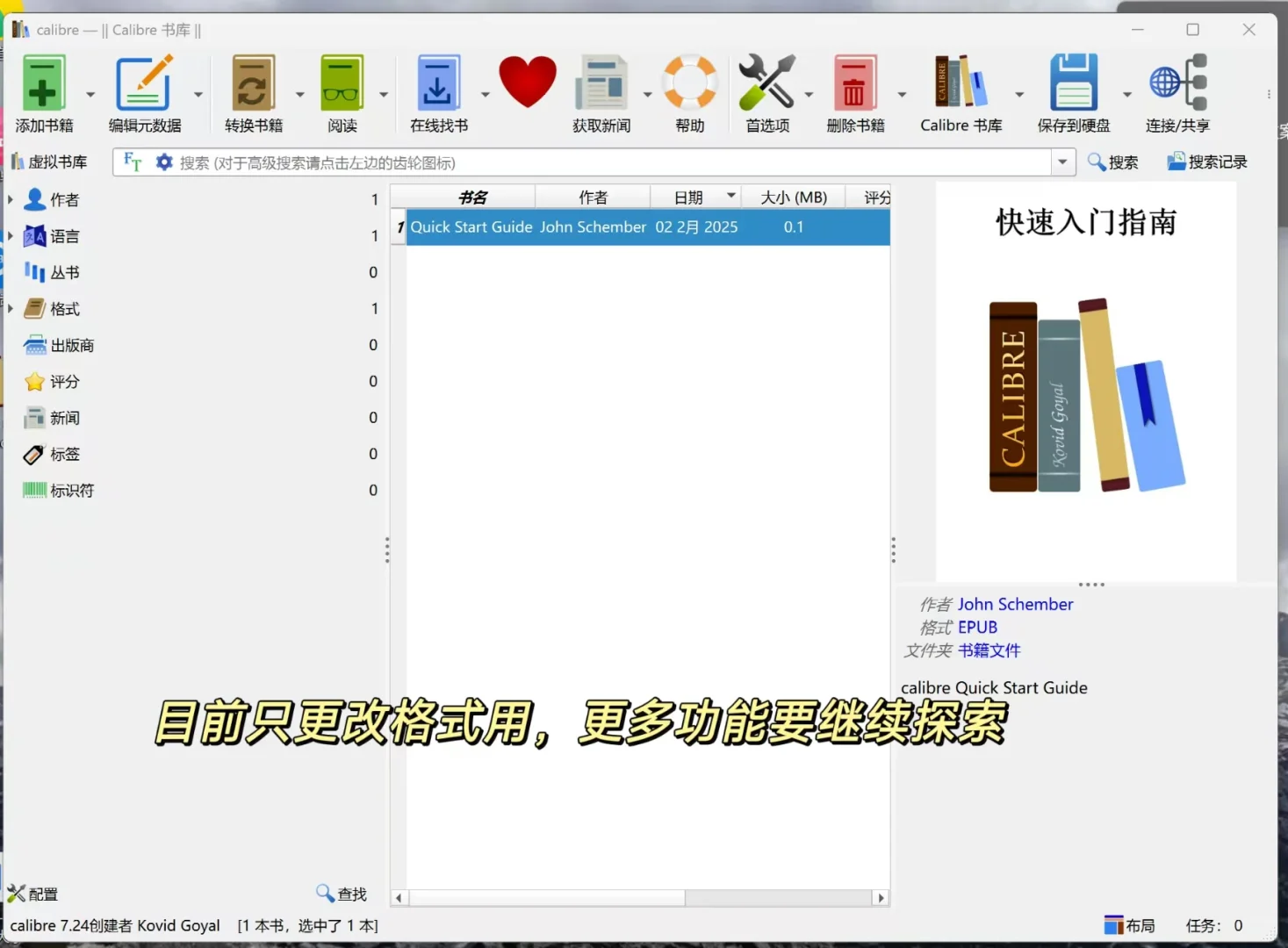Open the Read (阅读) viewer icon
Screen dimensions: 1288x948
pos(342,83)
